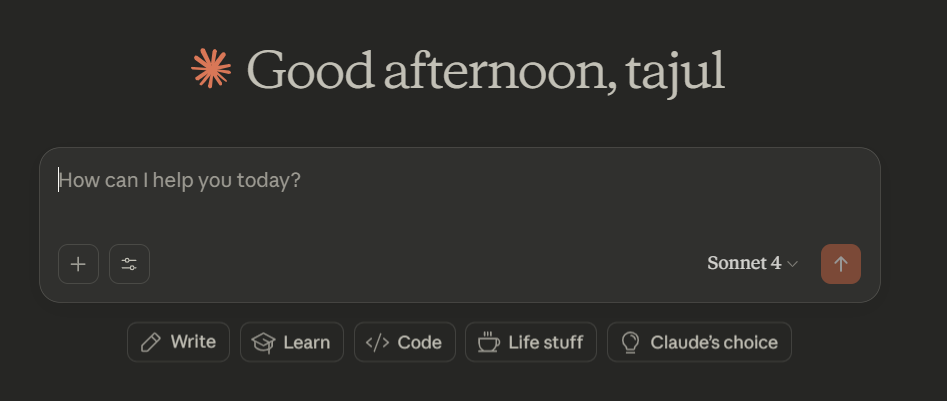The image size is (947, 401).
Task: Expand the chevron beside Sonnet 4
Action: pos(793,264)
